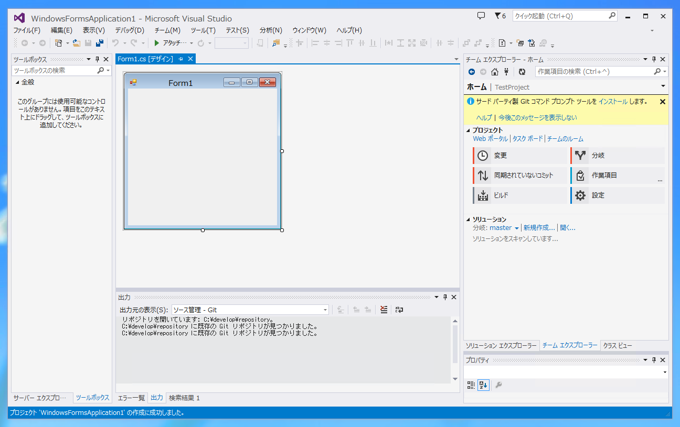
Task: Switch to the サーバー エクスプローラー tab
Action: click(x=40, y=398)
